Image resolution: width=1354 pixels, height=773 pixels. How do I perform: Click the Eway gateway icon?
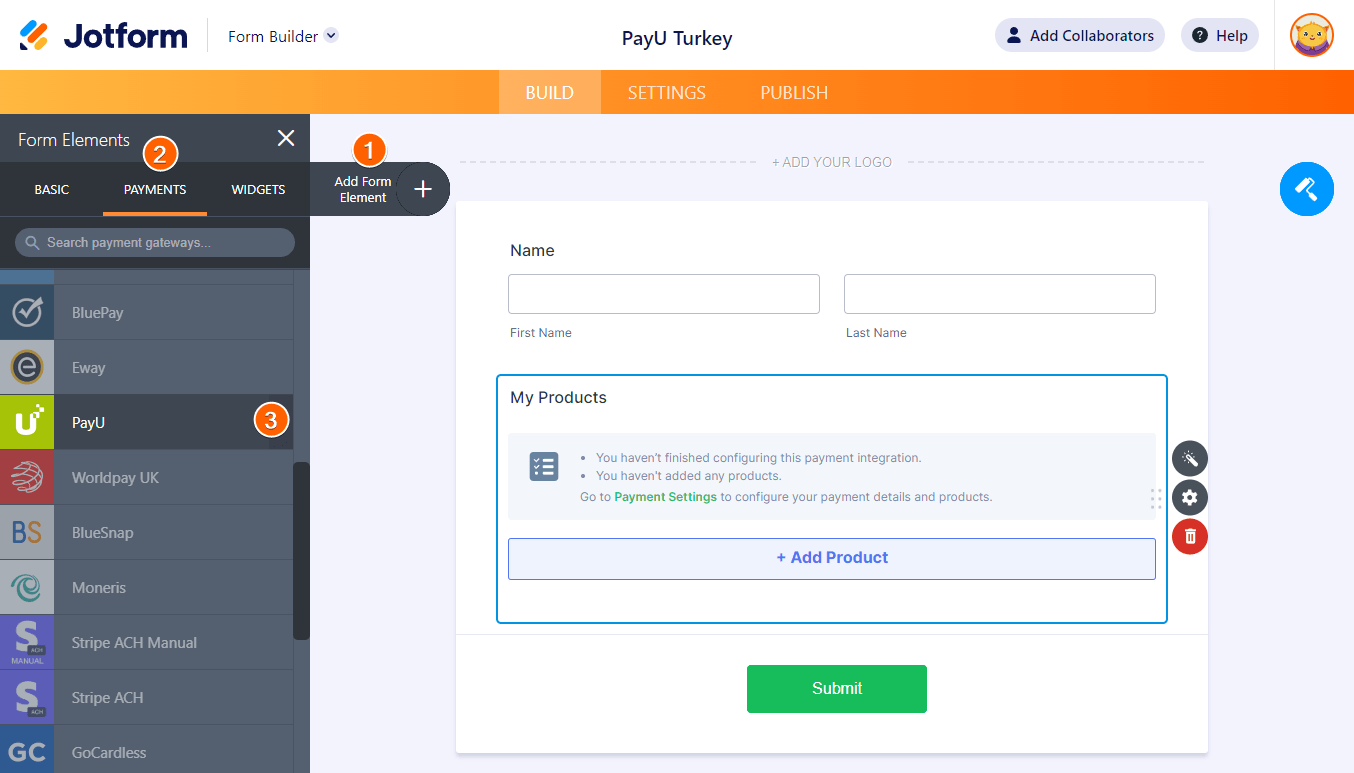[27, 367]
